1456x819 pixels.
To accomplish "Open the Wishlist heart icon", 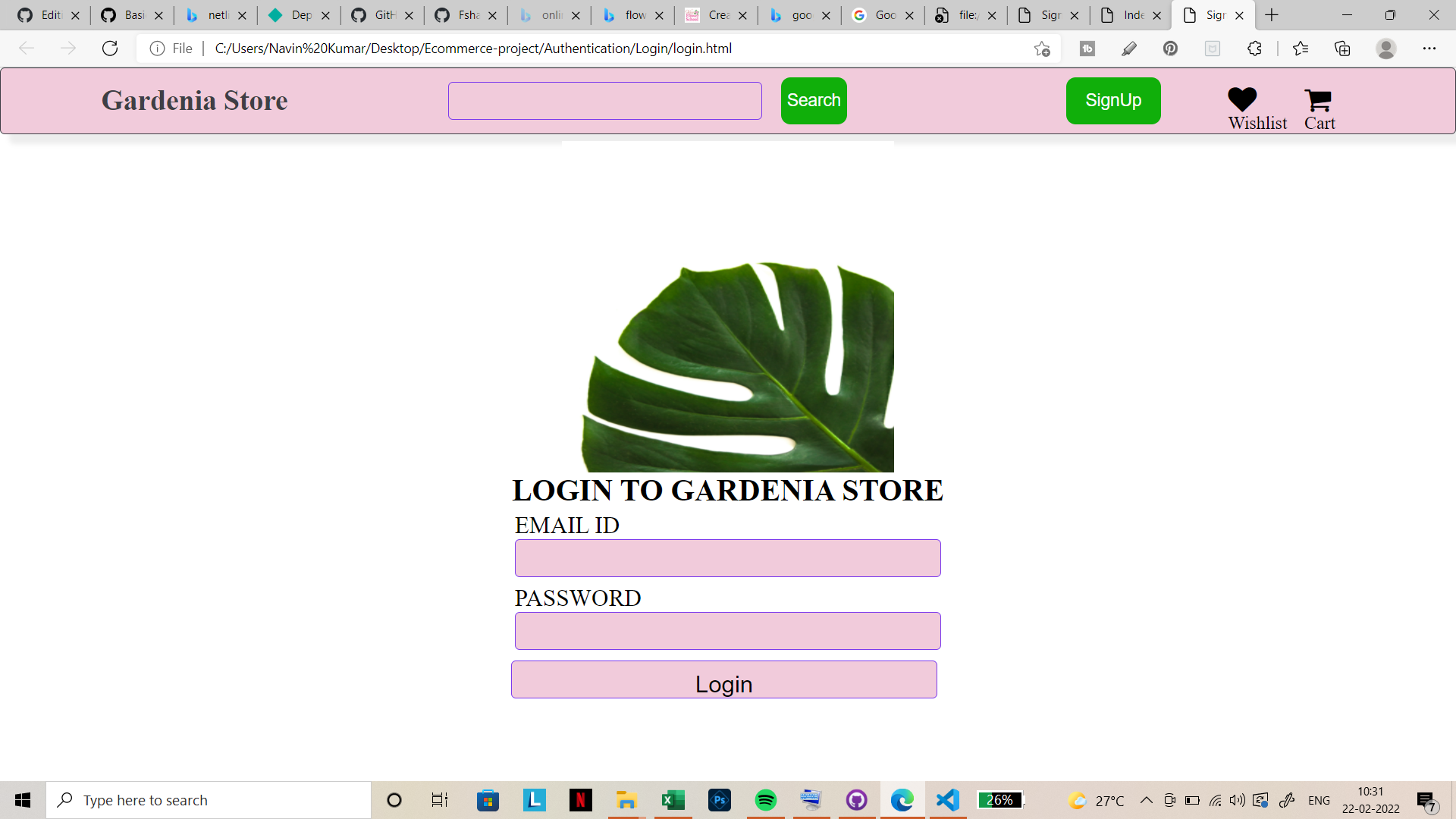I will pos(1241,99).
